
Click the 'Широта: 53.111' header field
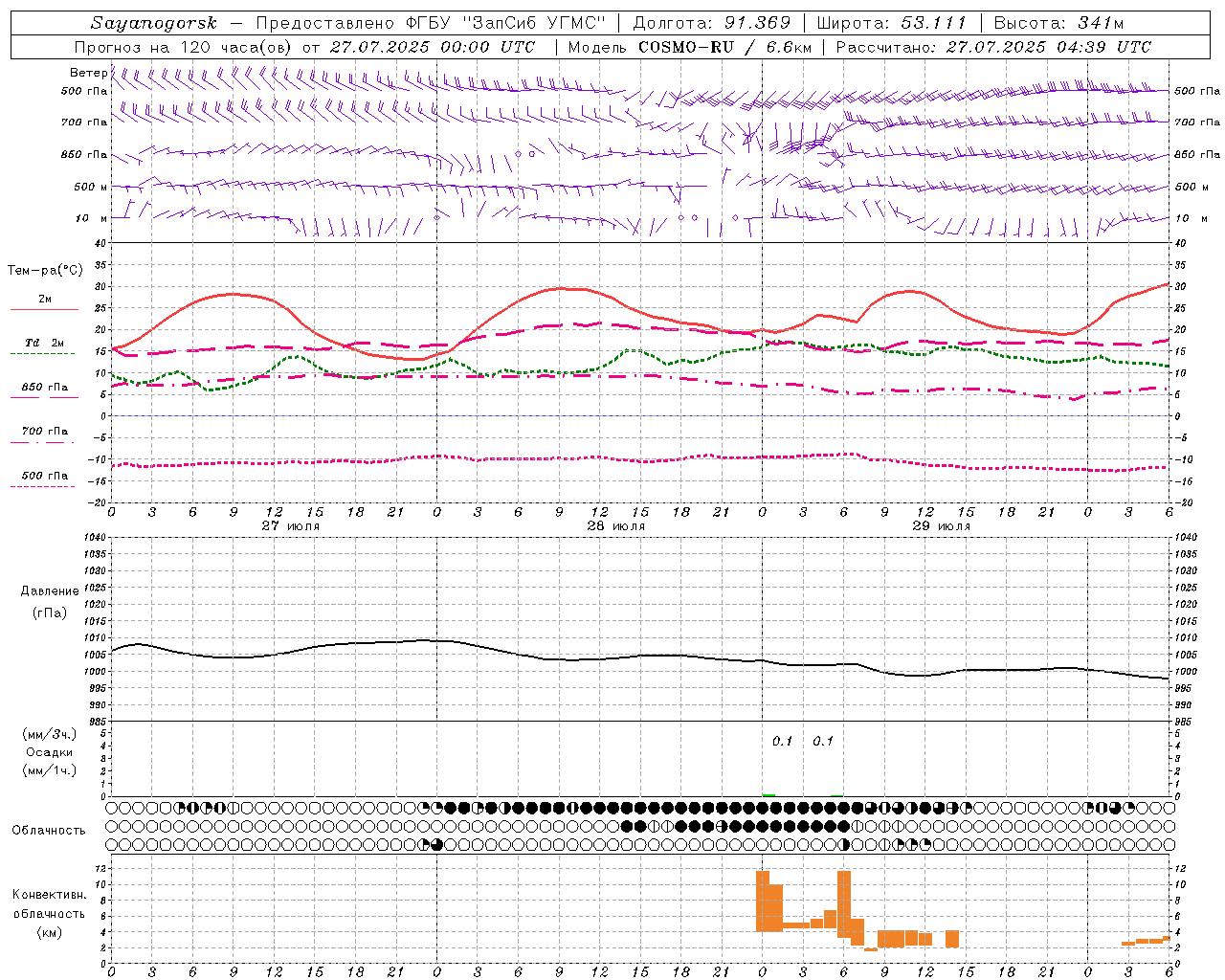point(892,23)
